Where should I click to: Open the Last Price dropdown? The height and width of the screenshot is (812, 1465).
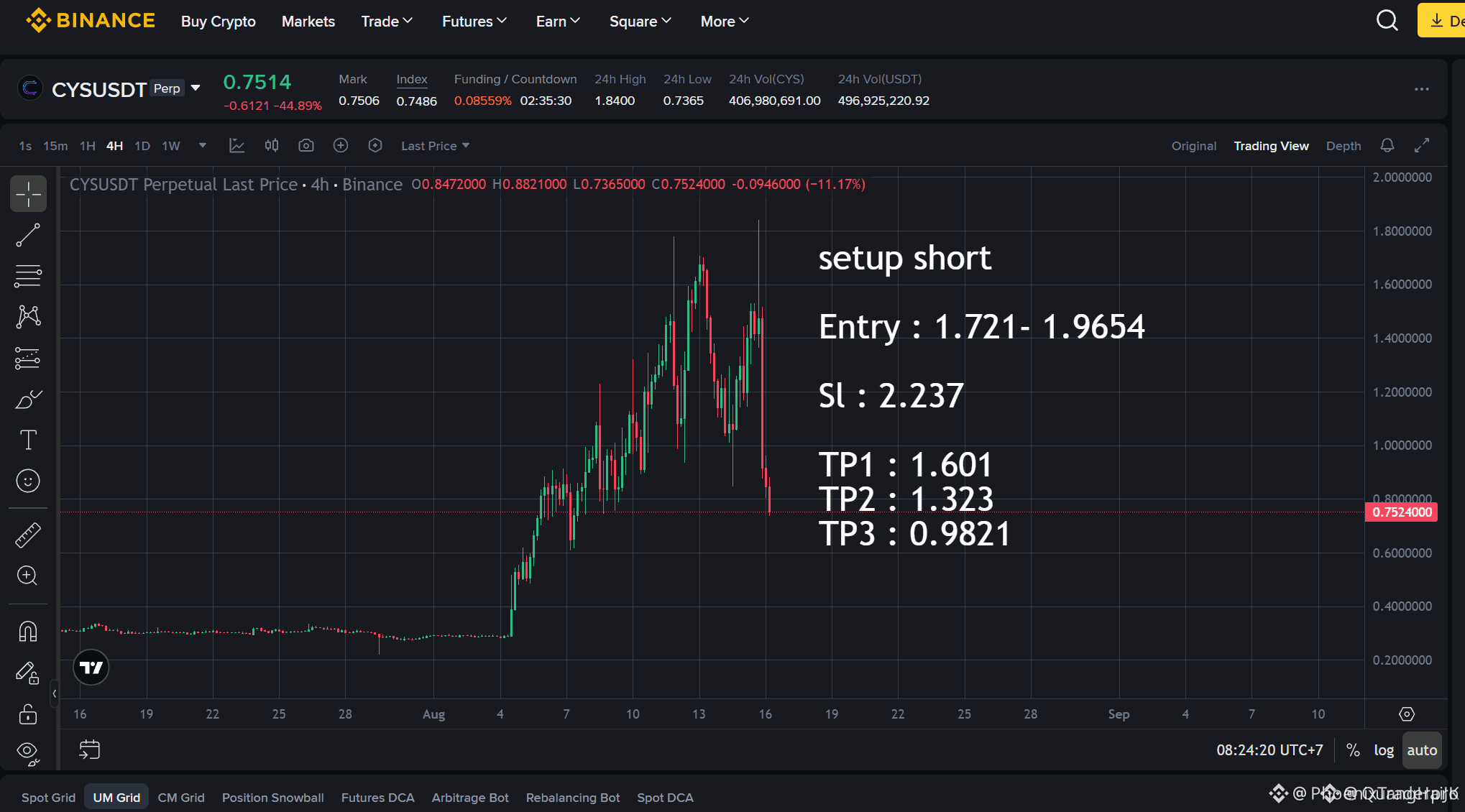[436, 146]
